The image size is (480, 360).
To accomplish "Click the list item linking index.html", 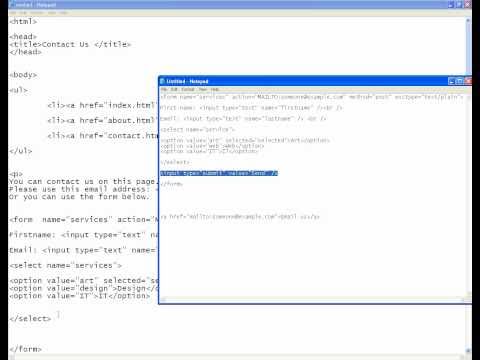I will pyautogui.click(x=102, y=105).
